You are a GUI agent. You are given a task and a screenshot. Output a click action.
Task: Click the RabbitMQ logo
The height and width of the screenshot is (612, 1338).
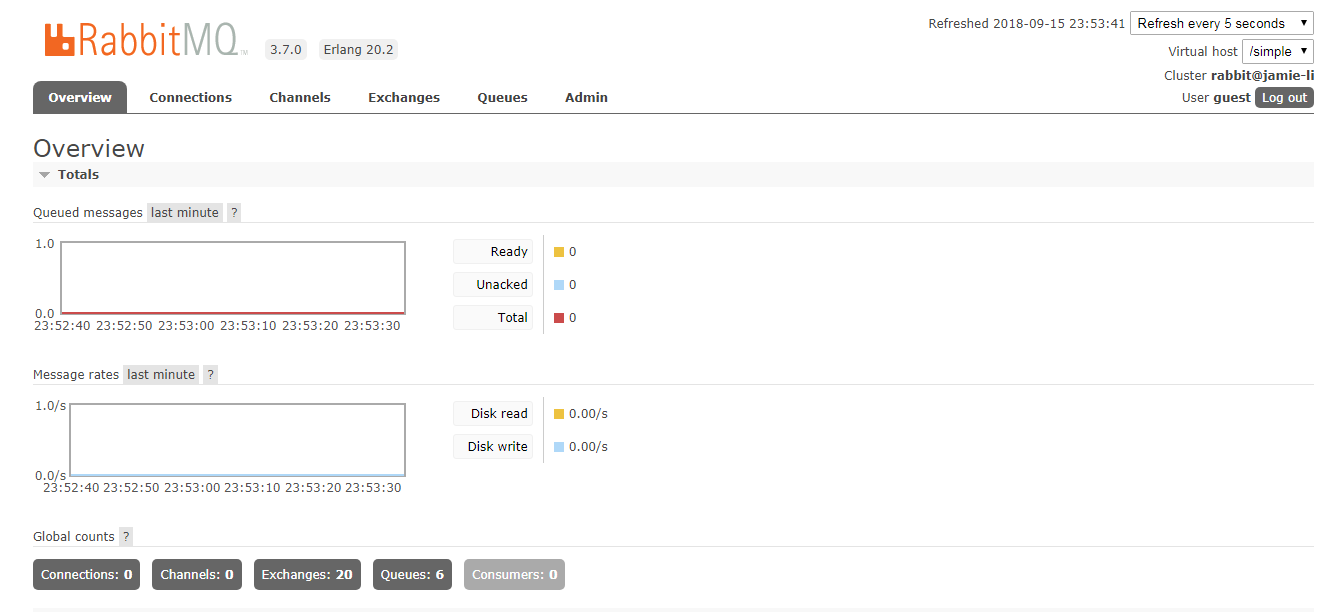point(144,39)
